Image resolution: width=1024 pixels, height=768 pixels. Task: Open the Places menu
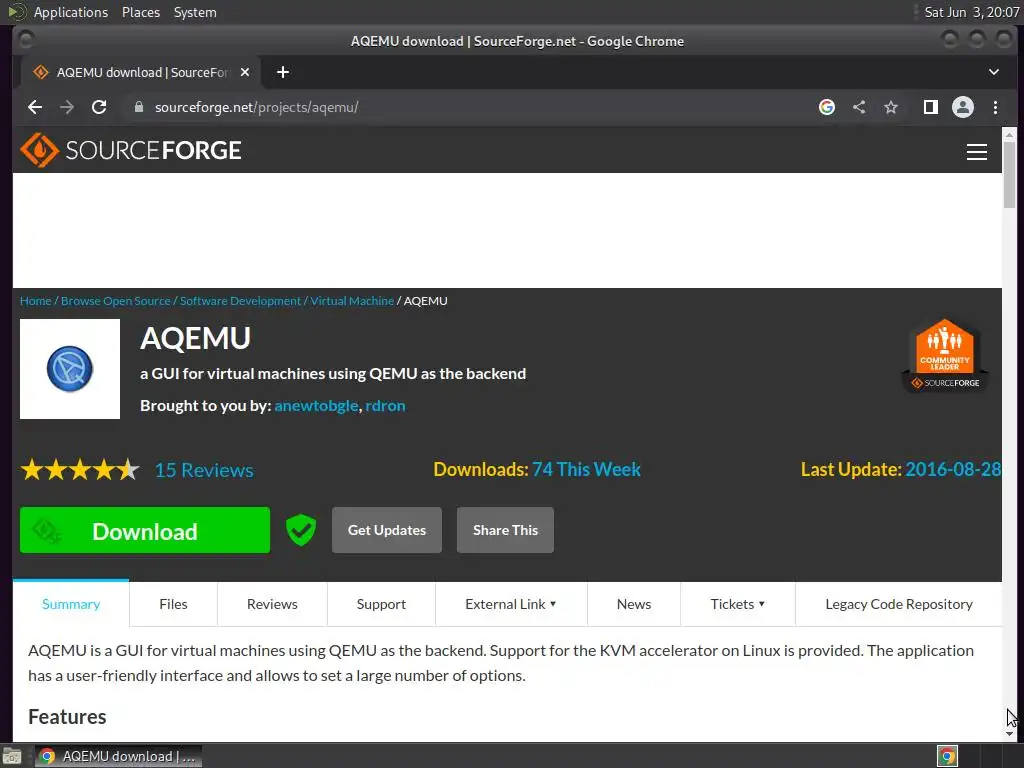(x=141, y=12)
